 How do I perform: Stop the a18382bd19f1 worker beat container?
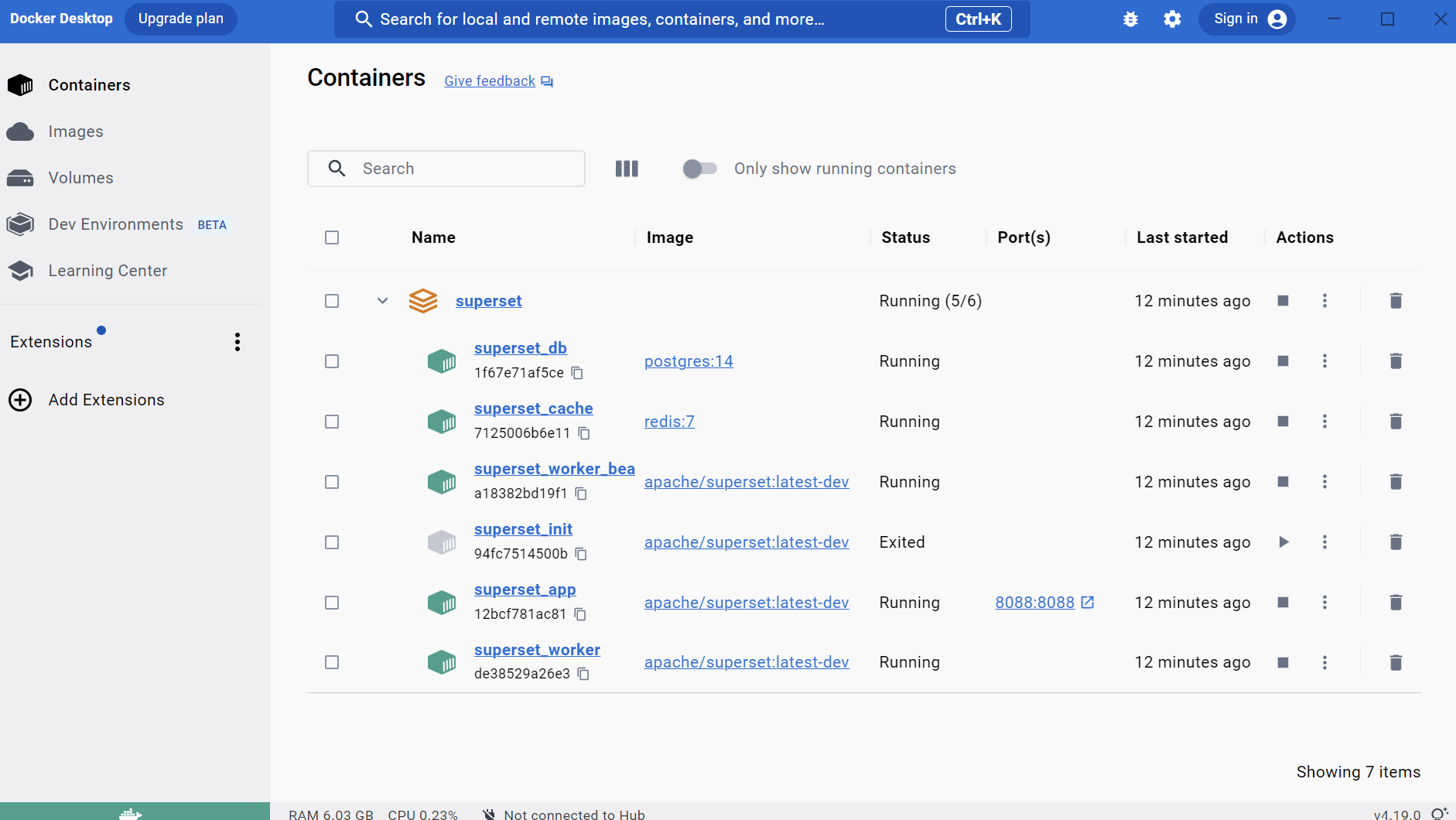coord(1283,482)
